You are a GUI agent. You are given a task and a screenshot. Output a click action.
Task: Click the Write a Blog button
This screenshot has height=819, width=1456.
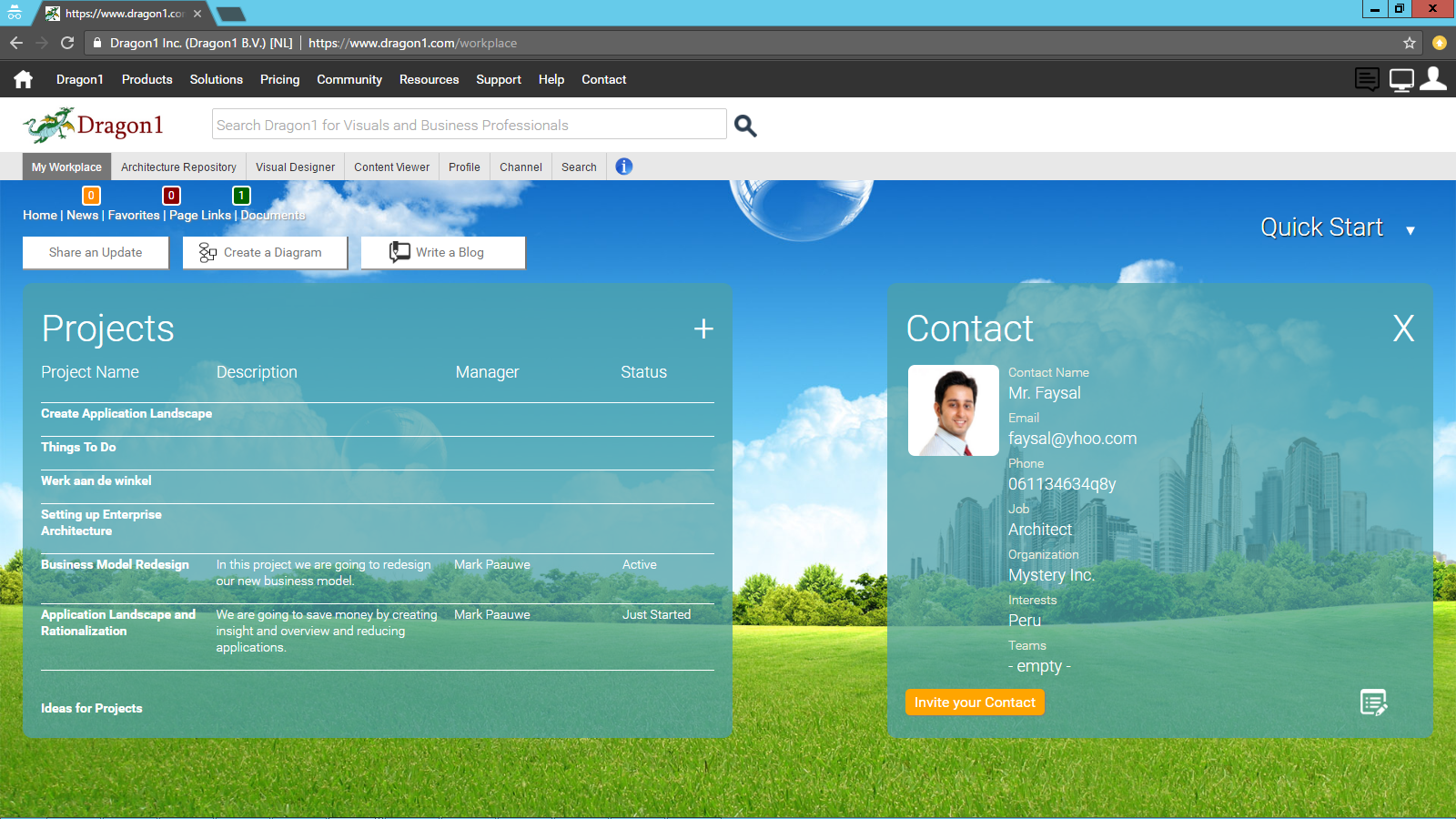[443, 253]
